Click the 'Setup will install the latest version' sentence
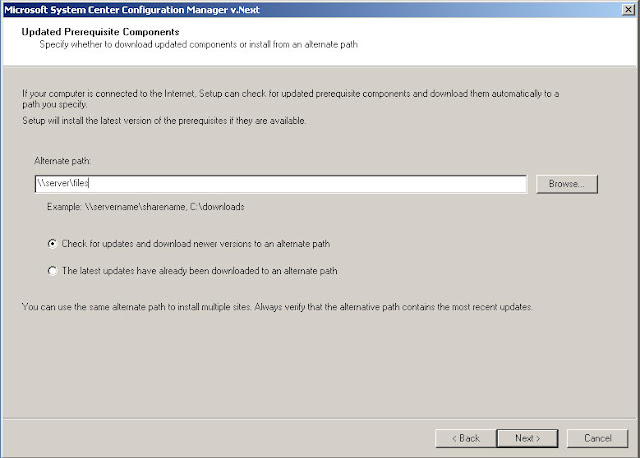Viewport: 640px width, 458px height. pos(164,121)
